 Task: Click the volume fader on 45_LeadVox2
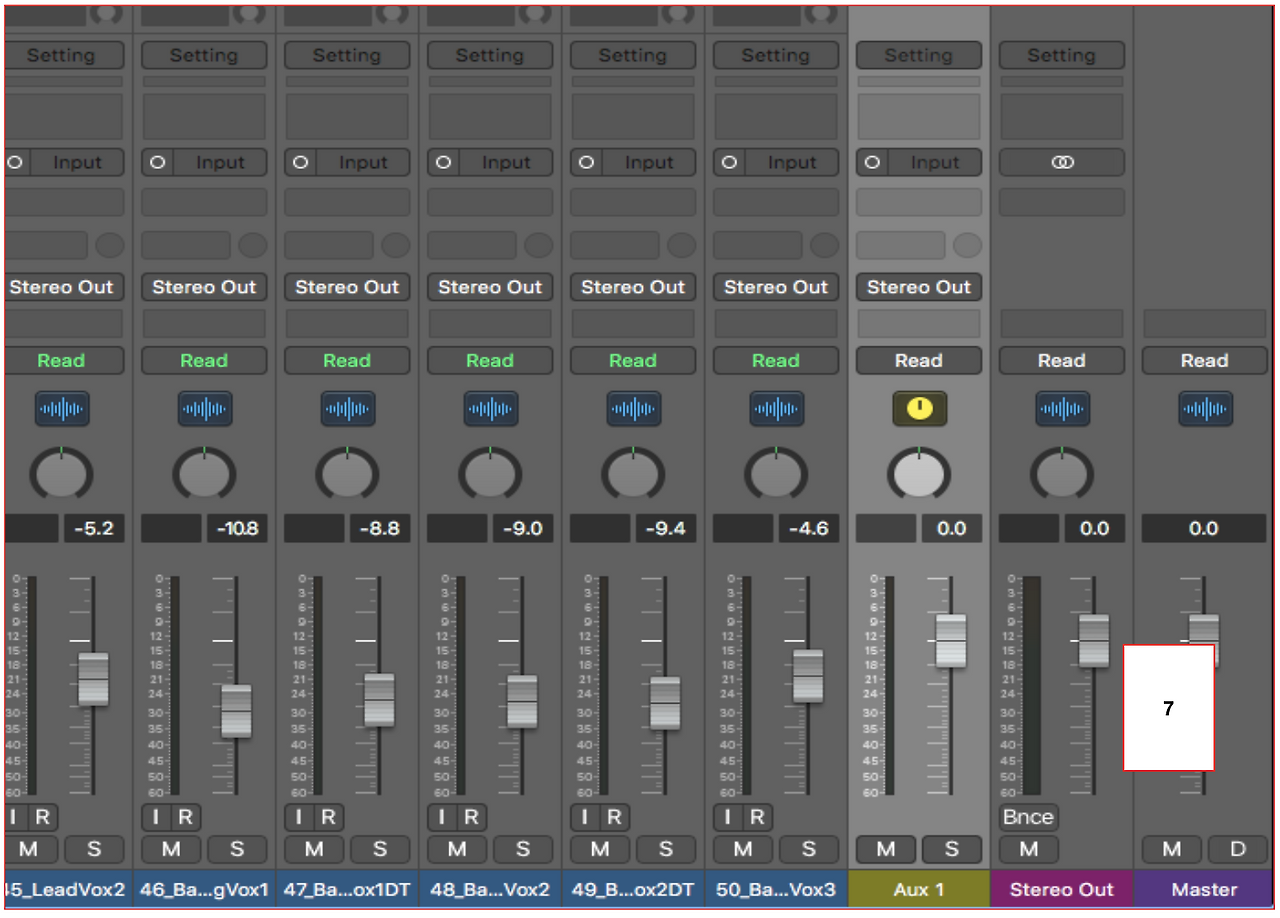pos(93,679)
